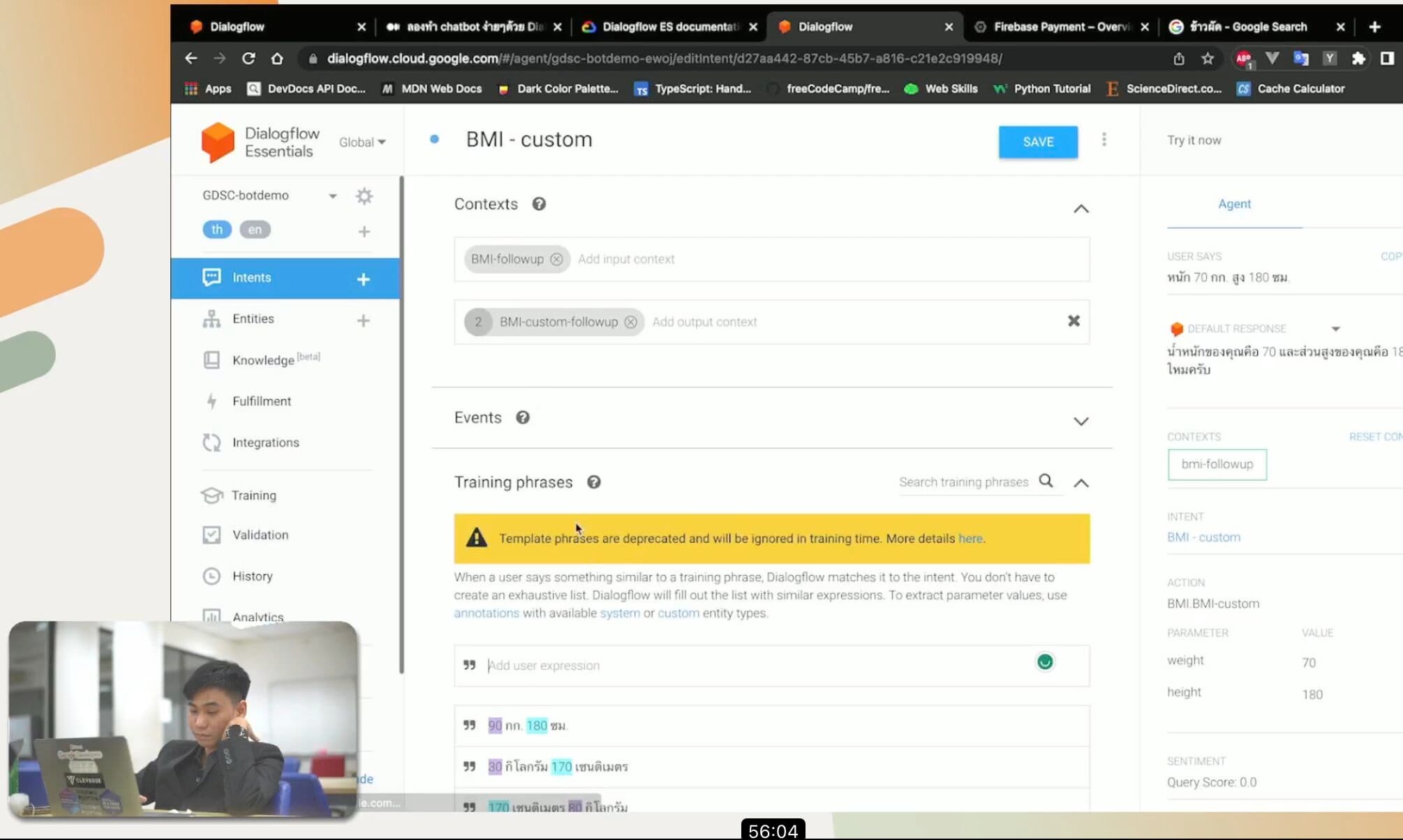Click the Contexts help question icon
The width and height of the screenshot is (1403, 840).
539,204
